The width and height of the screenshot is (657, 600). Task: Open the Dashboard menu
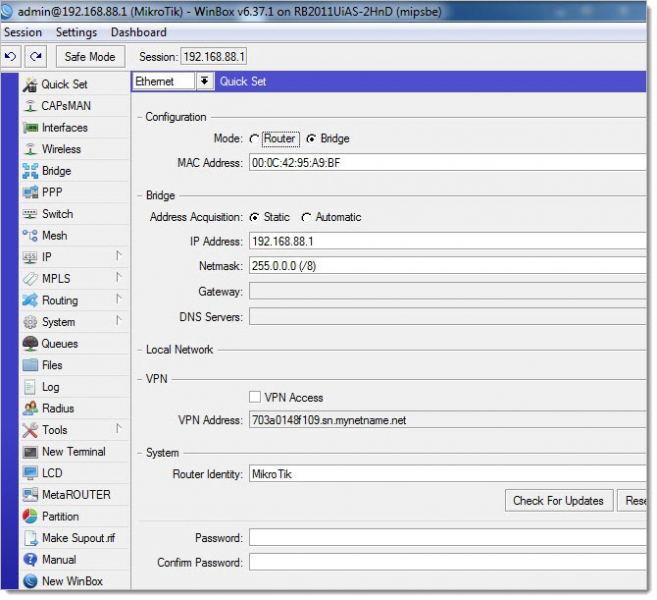138,33
